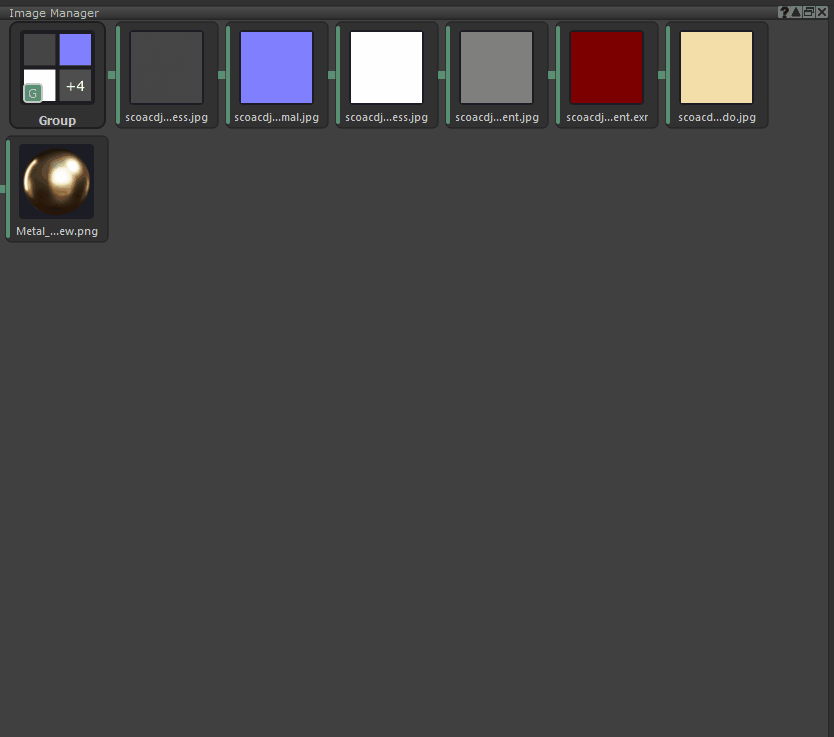The image size is (834, 737).
Task: Select the dark red EXR image swatch
Action: coord(606,67)
